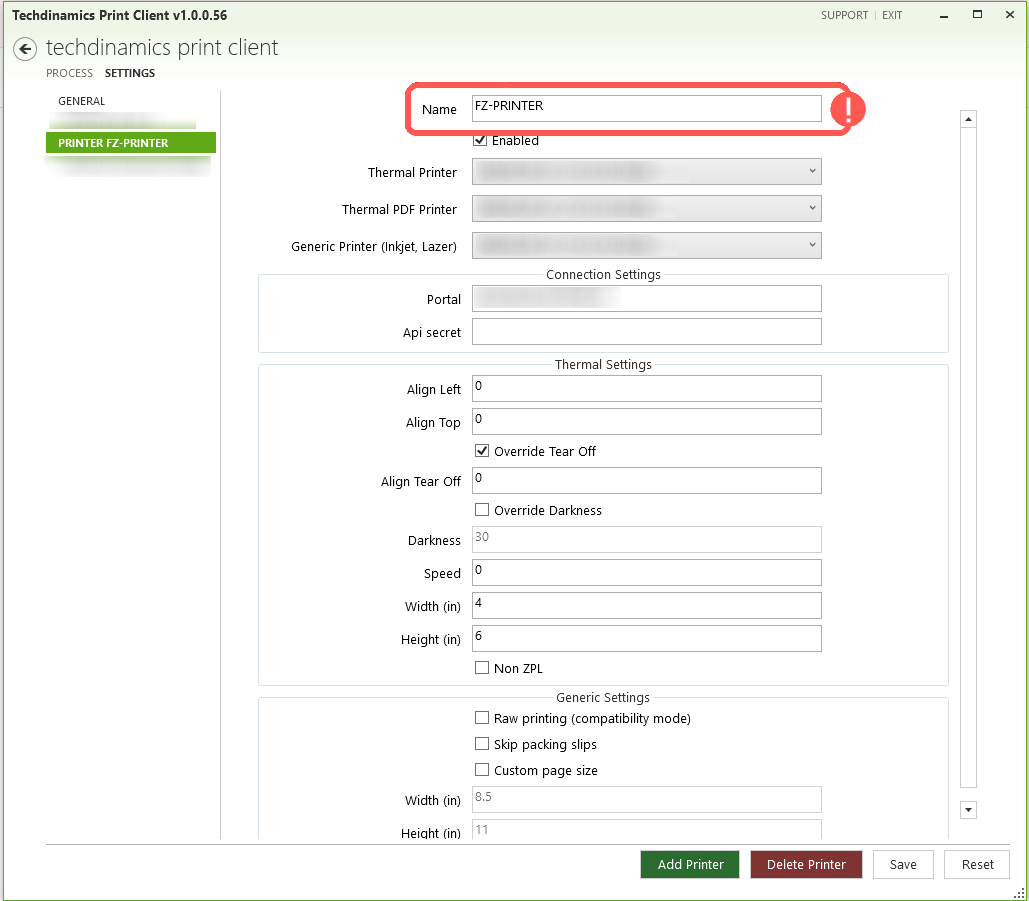Click the back arrow circle icon
The width and height of the screenshot is (1029, 901).
(x=25, y=49)
